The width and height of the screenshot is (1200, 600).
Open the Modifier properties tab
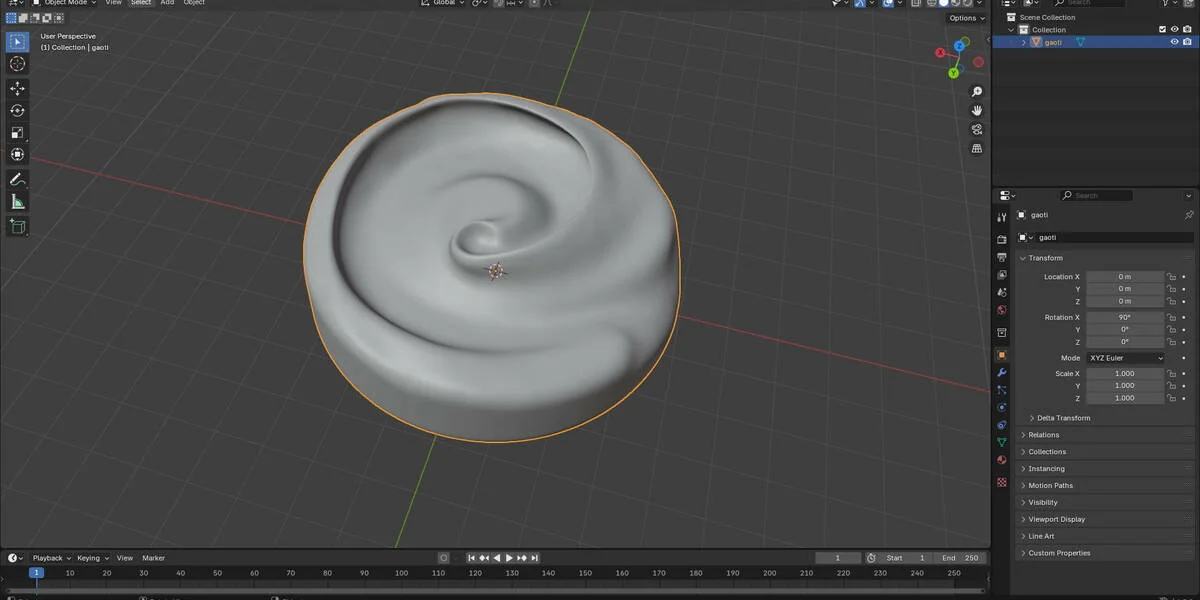click(1001, 373)
